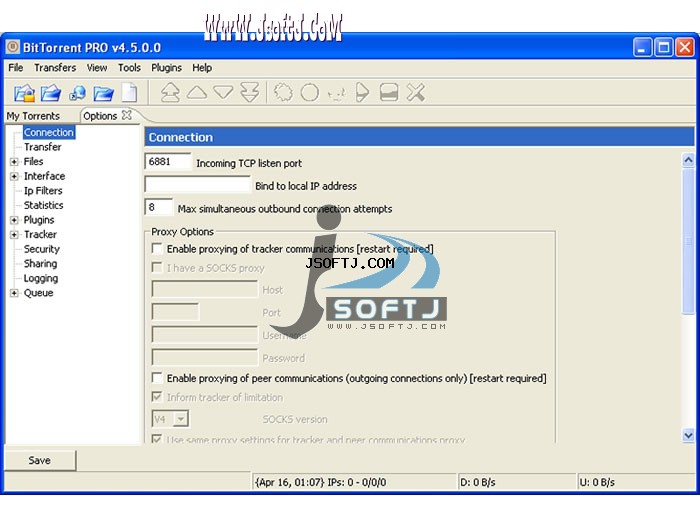The width and height of the screenshot is (700, 525).
Task: Select Security in the options tree
Action: tap(42, 249)
